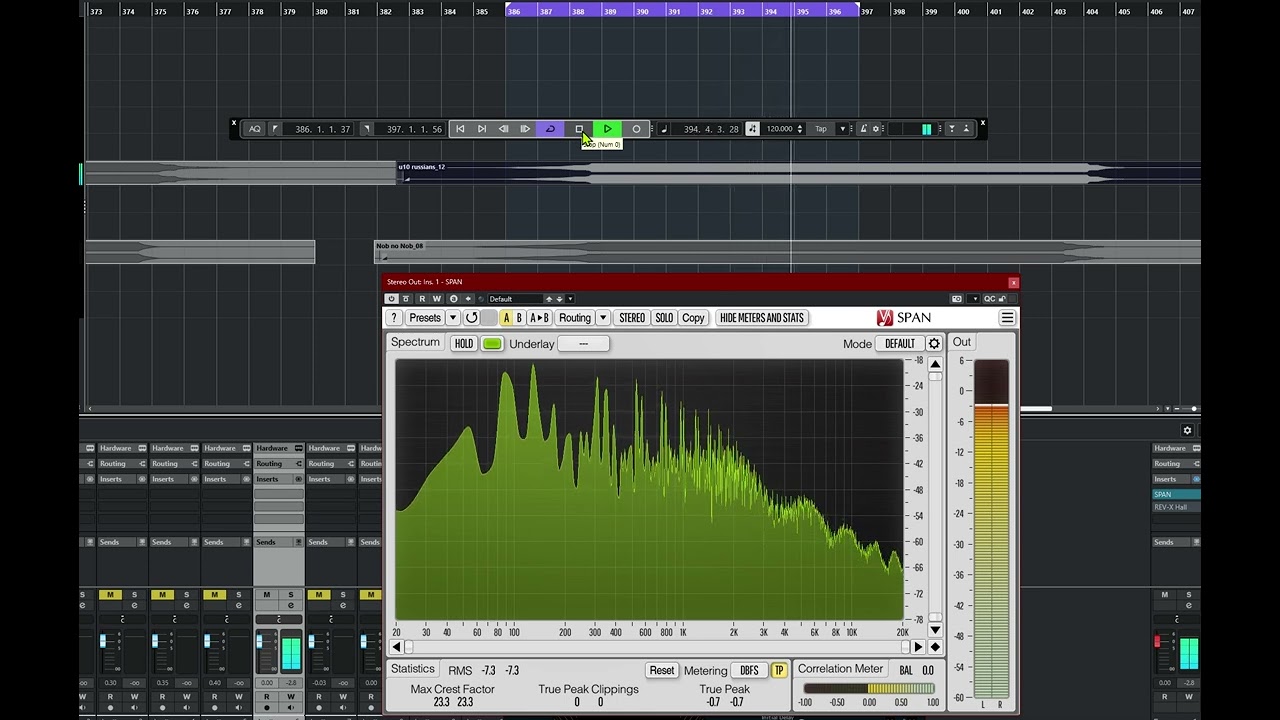Click the snapshot camera icon in SPAN header

(957, 299)
